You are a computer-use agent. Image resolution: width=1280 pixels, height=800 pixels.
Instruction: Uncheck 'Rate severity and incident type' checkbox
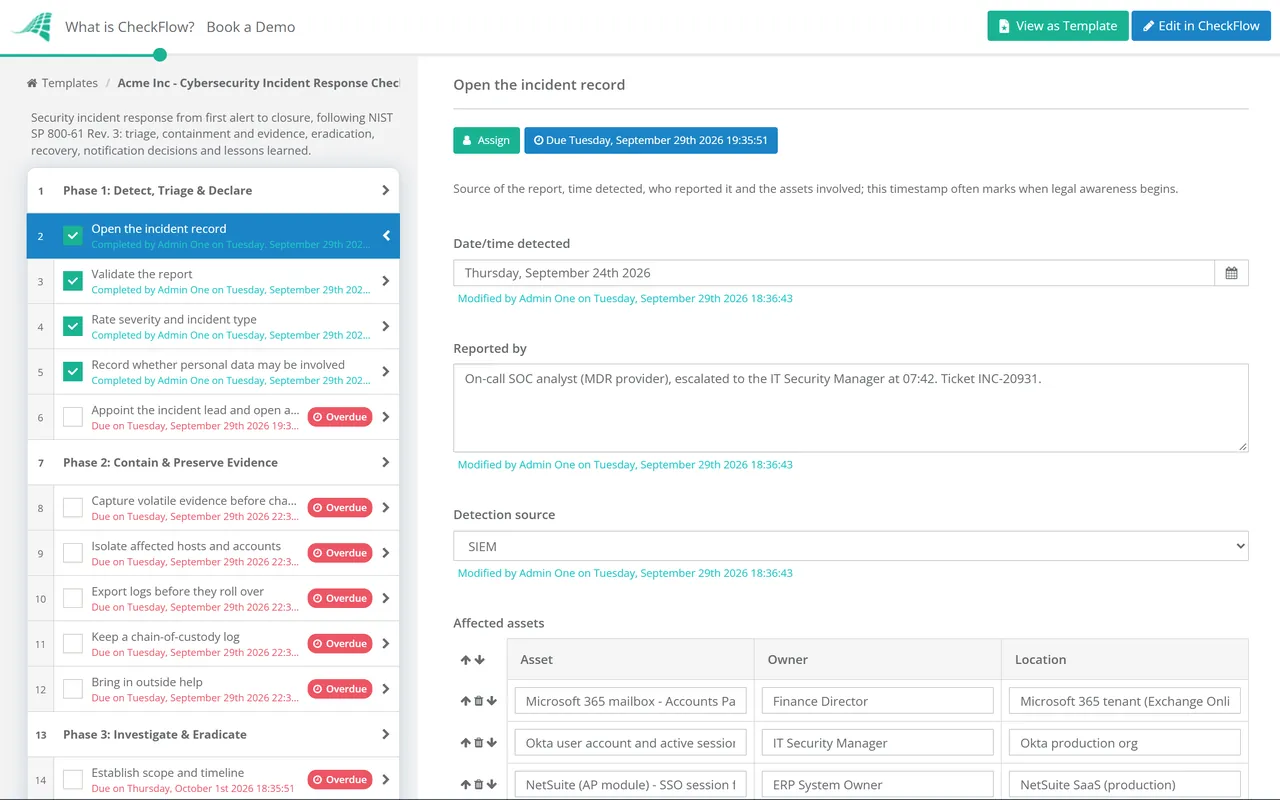pos(73,326)
